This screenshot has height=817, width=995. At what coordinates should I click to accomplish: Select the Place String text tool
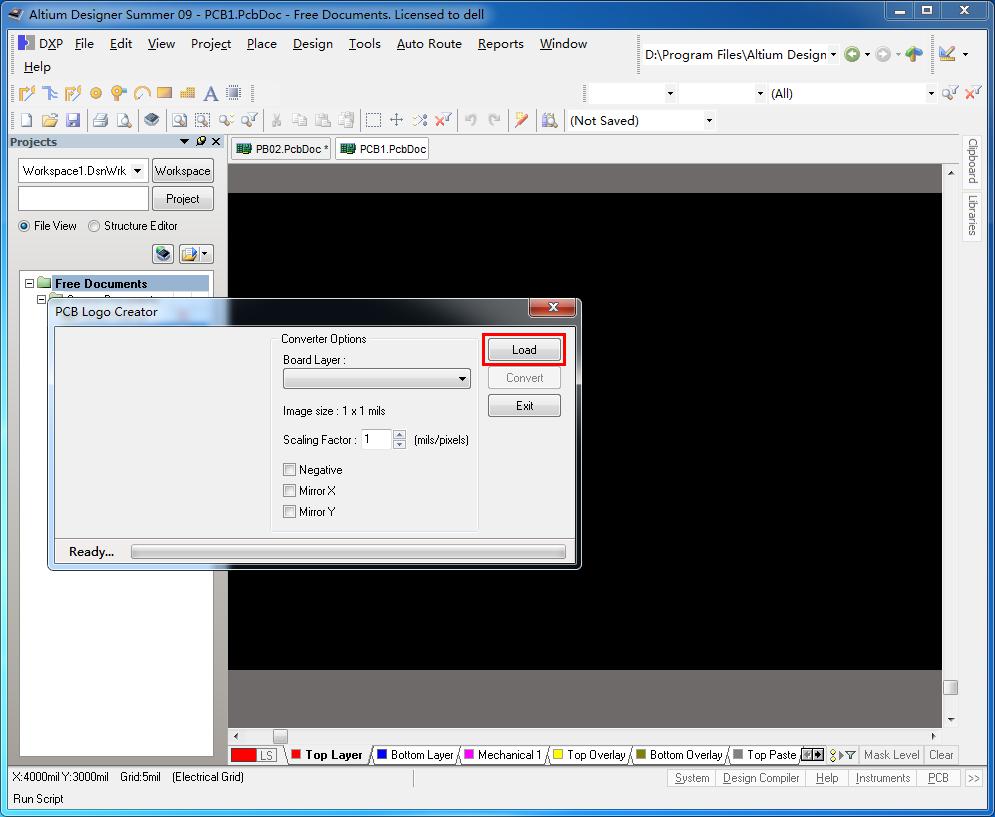pos(211,93)
